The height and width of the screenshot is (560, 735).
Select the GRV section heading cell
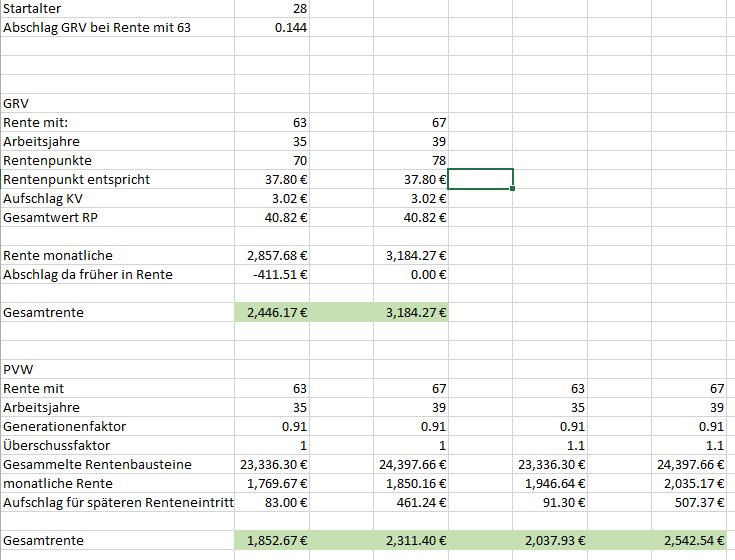click(x=117, y=104)
